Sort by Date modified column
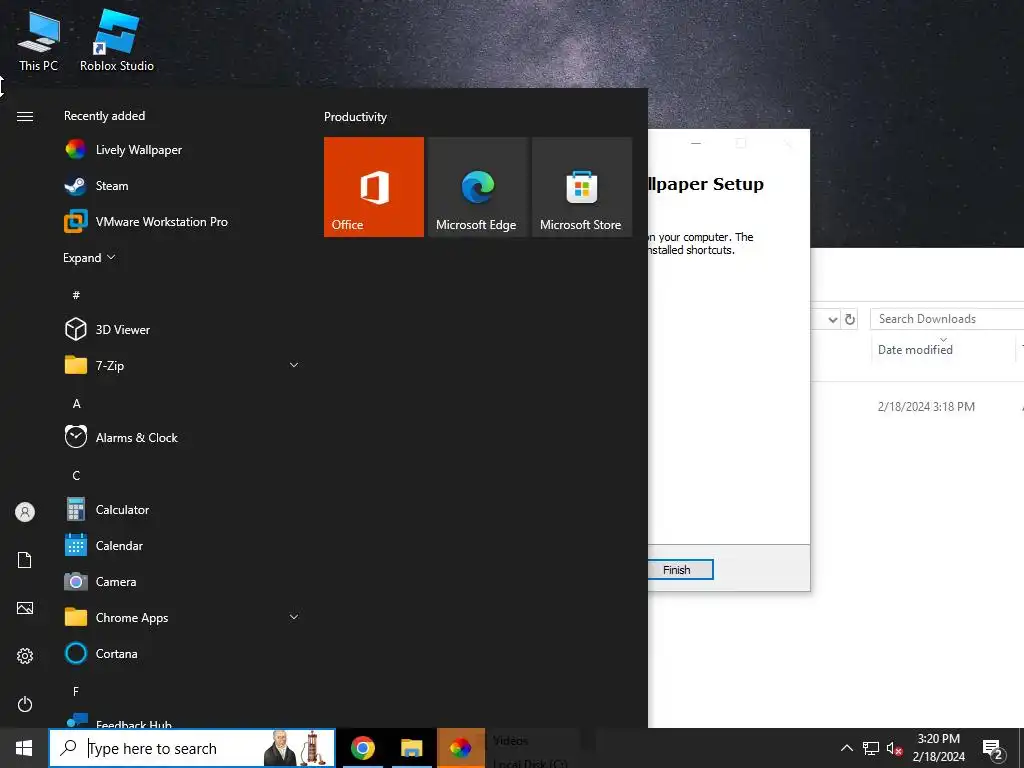The height and width of the screenshot is (768, 1024). [x=916, y=349]
